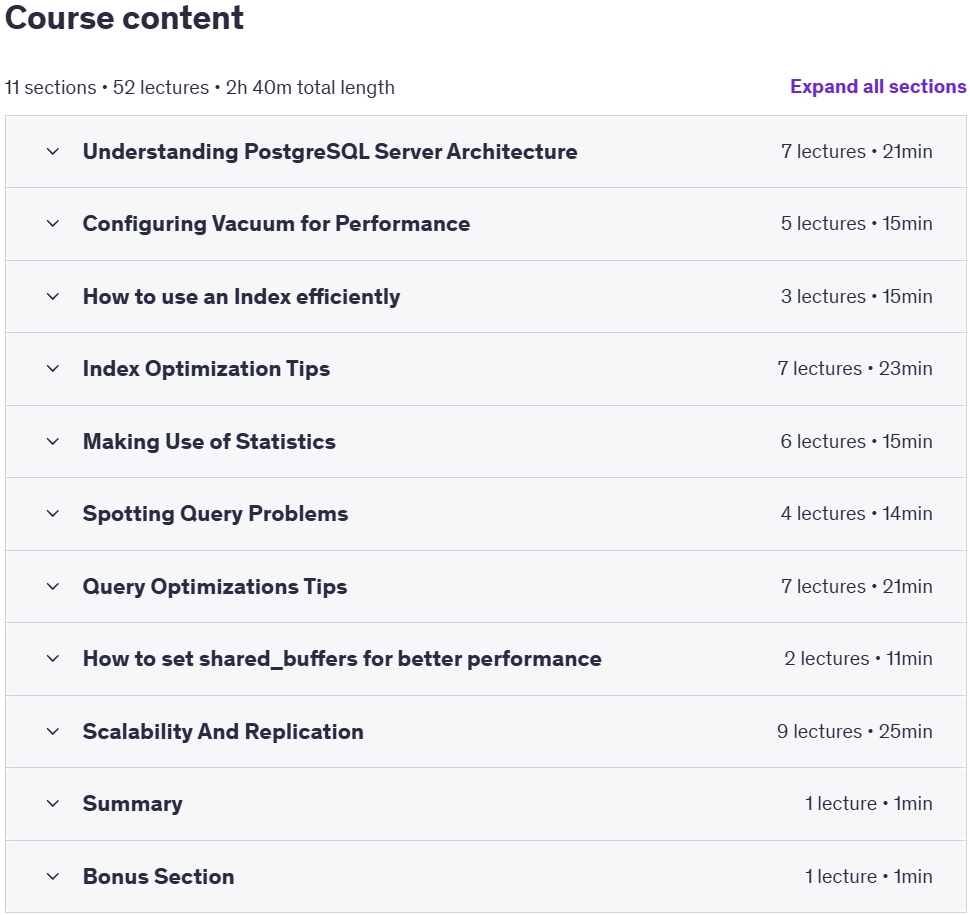
Task: Expand chevron for Spotting Query Problems
Action: [x=53, y=513]
